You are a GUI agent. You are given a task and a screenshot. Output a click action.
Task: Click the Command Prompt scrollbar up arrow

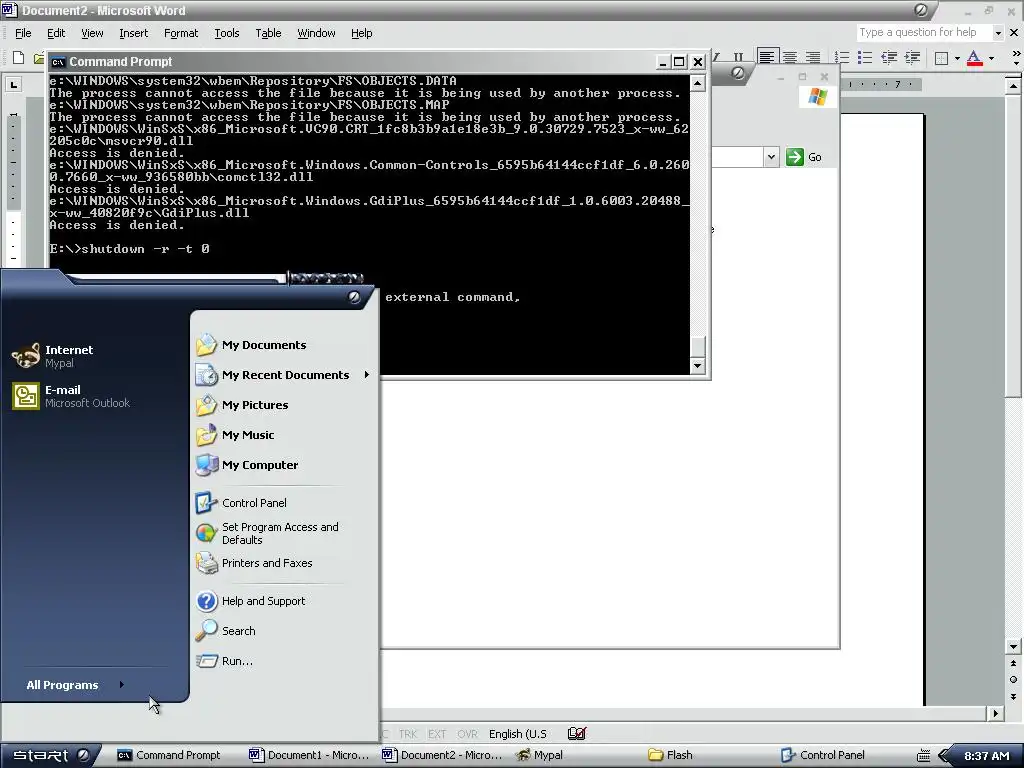(697, 83)
